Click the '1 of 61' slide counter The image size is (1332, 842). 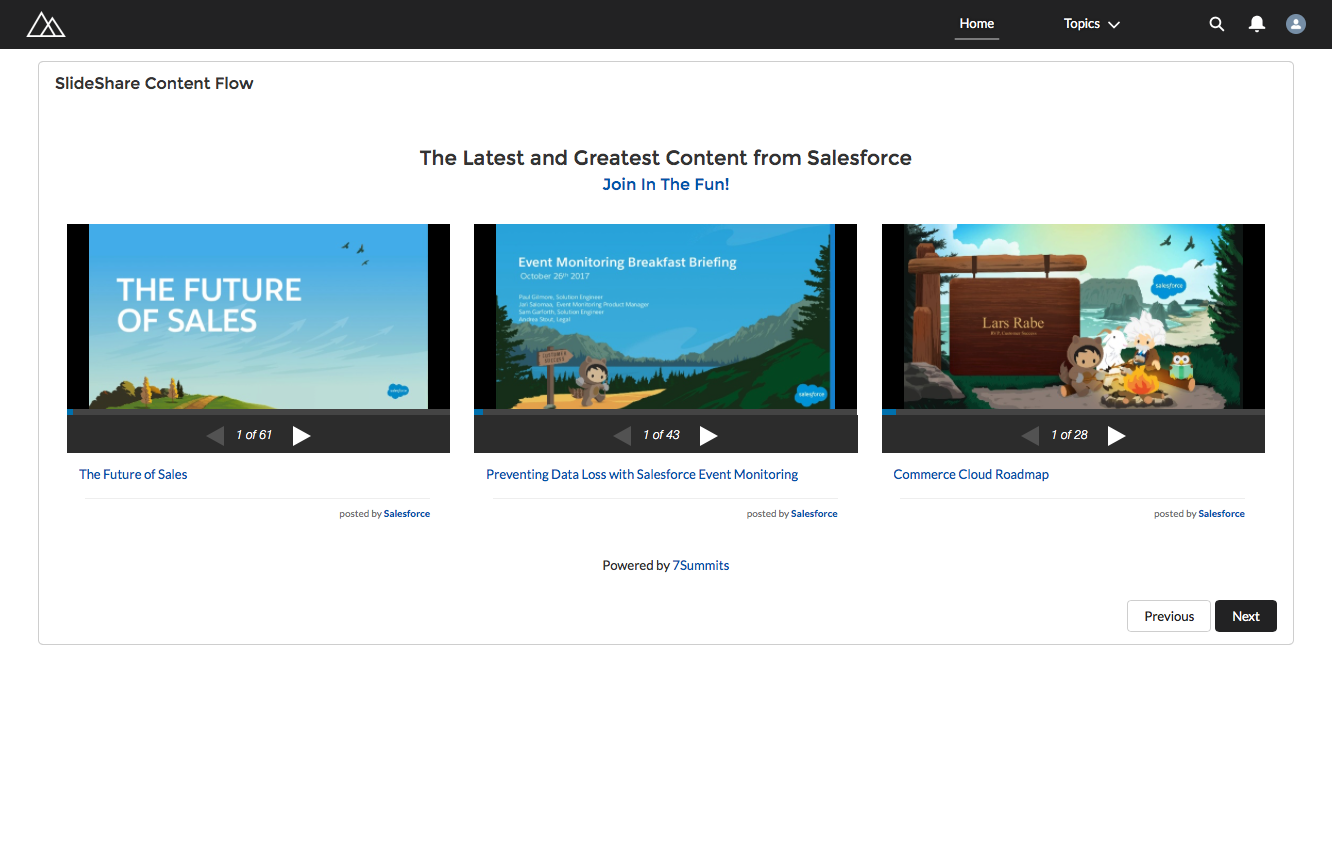tap(254, 435)
